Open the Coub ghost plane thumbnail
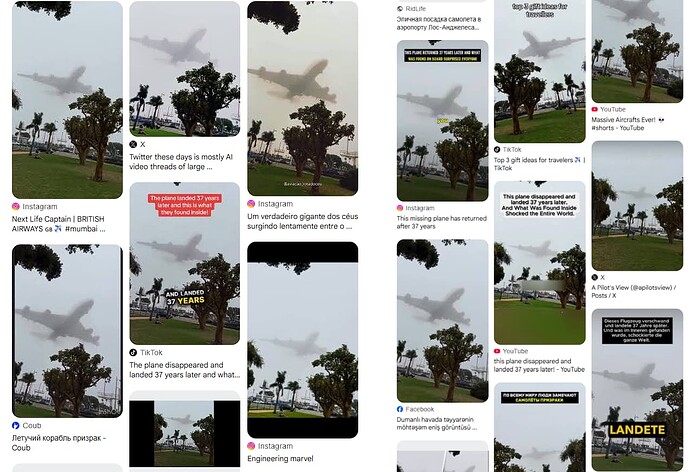The width and height of the screenshot is (690, 472). coord(67,331)
